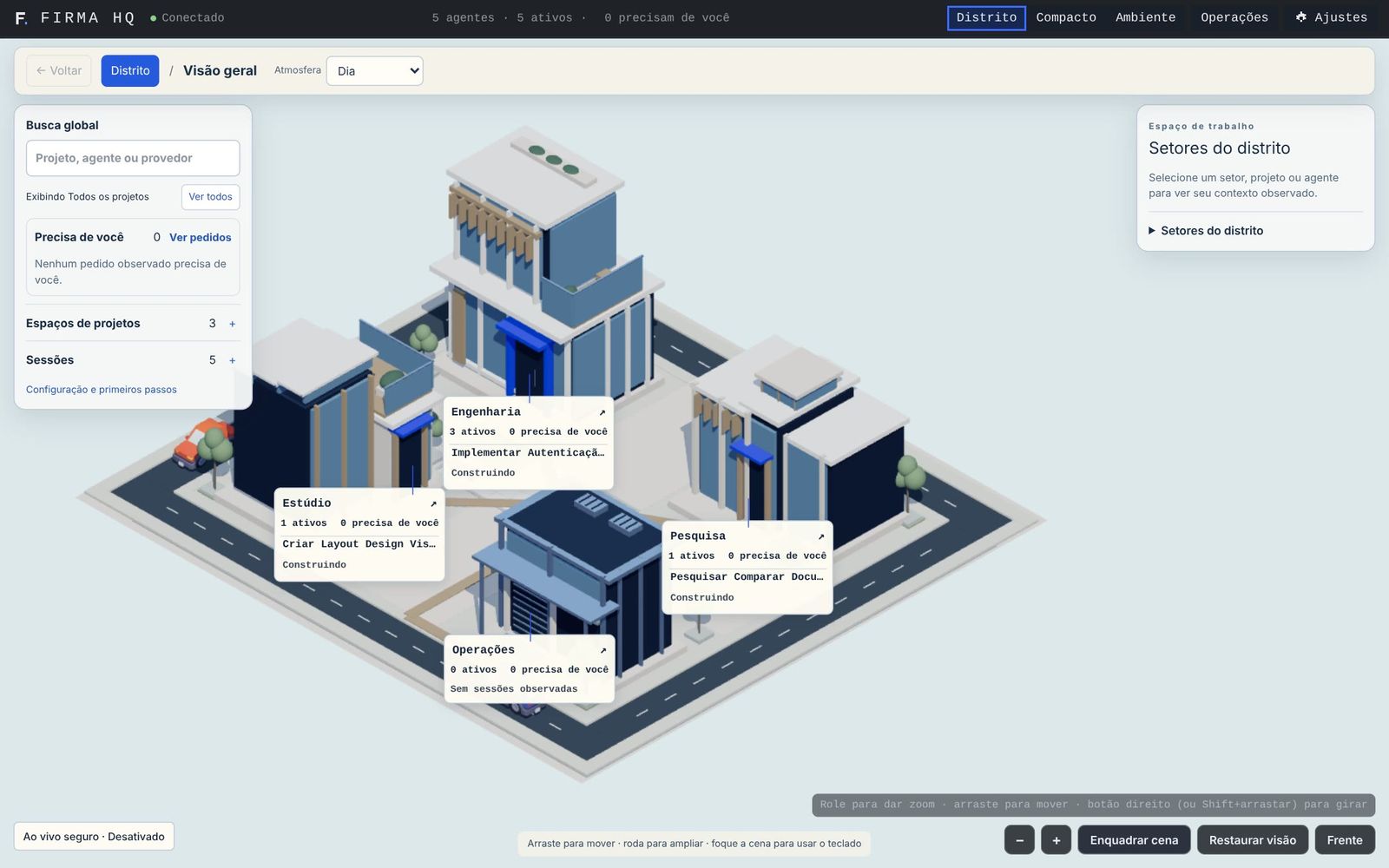Click the Visão geral breadcrumb text

click(220, 71)
